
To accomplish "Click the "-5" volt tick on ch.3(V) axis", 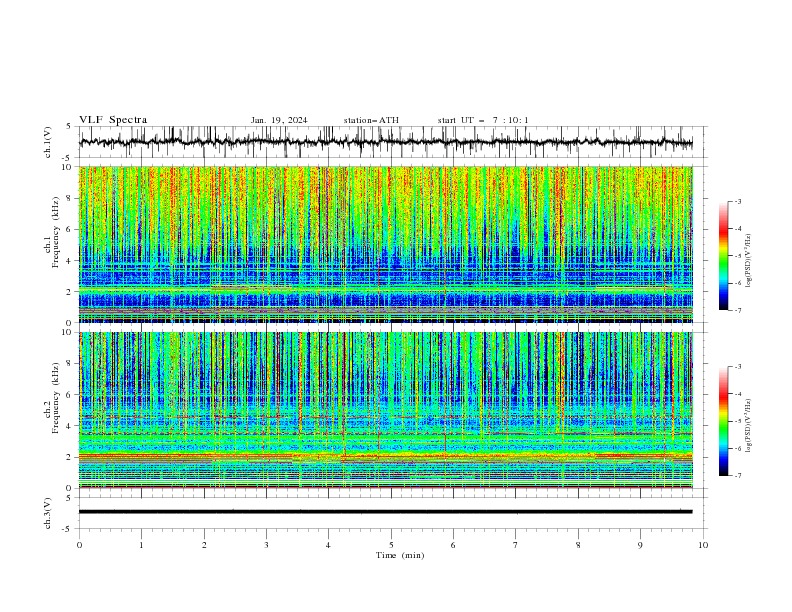I will pyautogui.click(x=67, y=529).
